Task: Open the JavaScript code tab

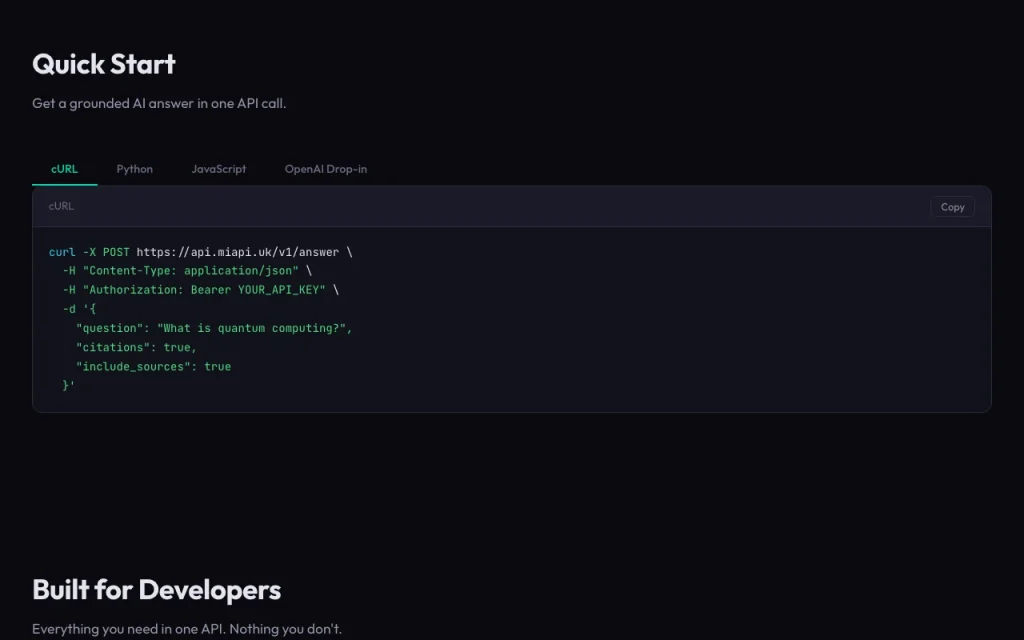Action: click(219, 169)
